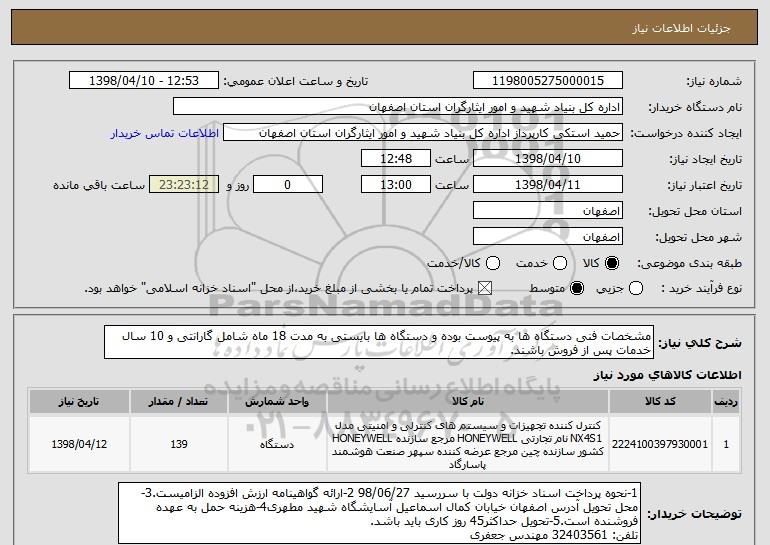Click the توضیحات خریدار notes box

(380, 513)
